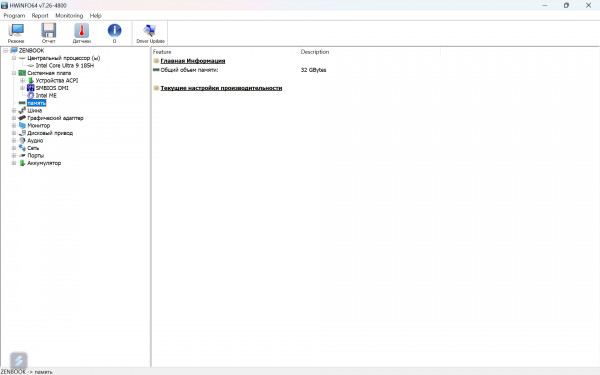Click the green Системная плата motherboard icon

click(x=22, y=73)
